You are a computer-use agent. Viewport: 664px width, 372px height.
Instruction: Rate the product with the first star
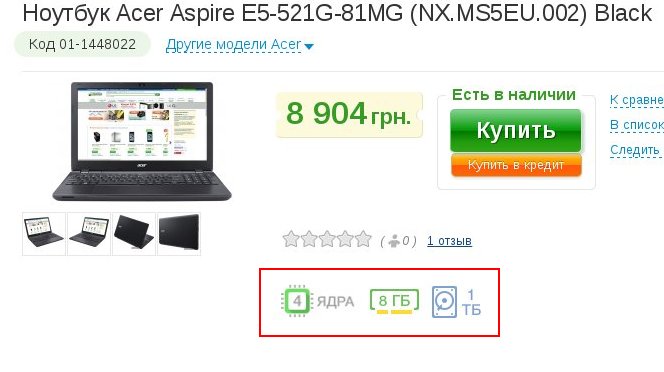click(291, 239)
